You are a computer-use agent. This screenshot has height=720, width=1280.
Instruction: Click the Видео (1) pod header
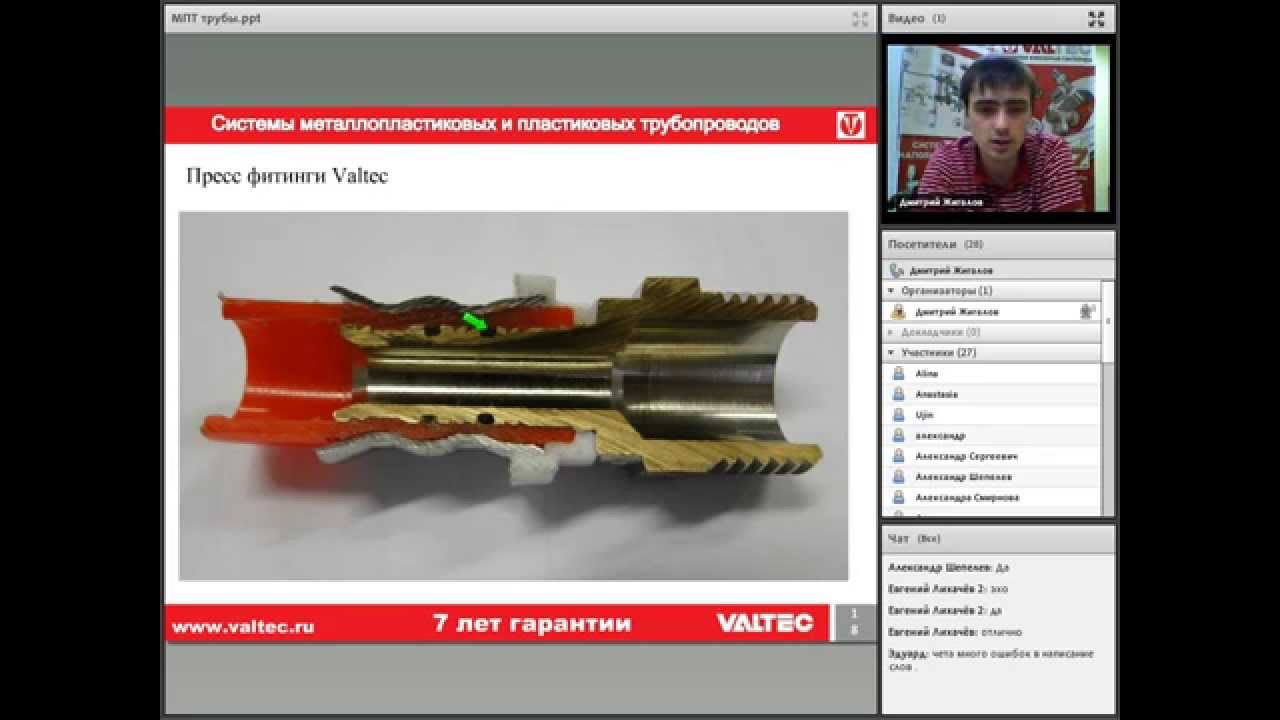tap(998, 18)
